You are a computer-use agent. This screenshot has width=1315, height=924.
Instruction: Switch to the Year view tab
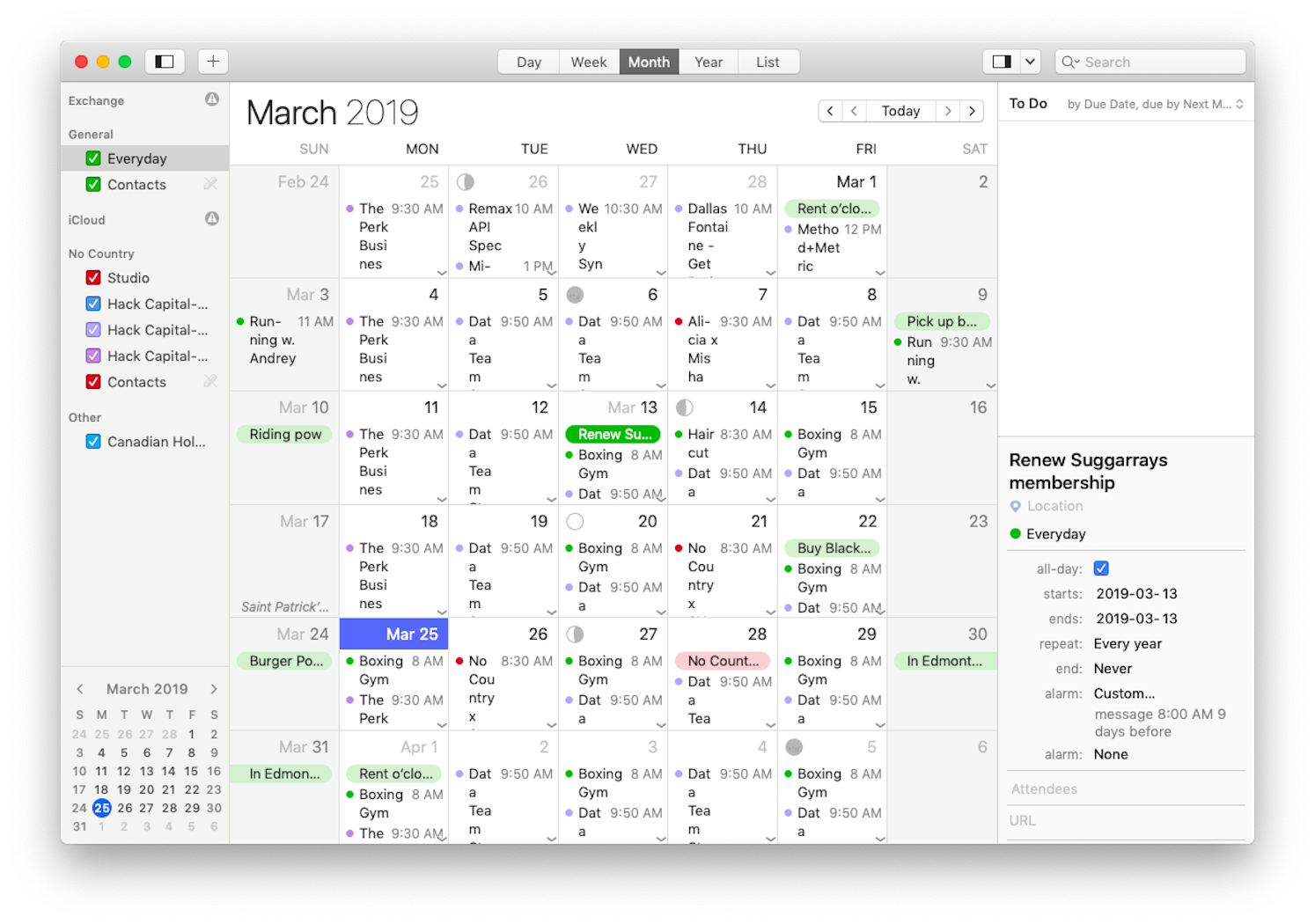coord(708,62)
